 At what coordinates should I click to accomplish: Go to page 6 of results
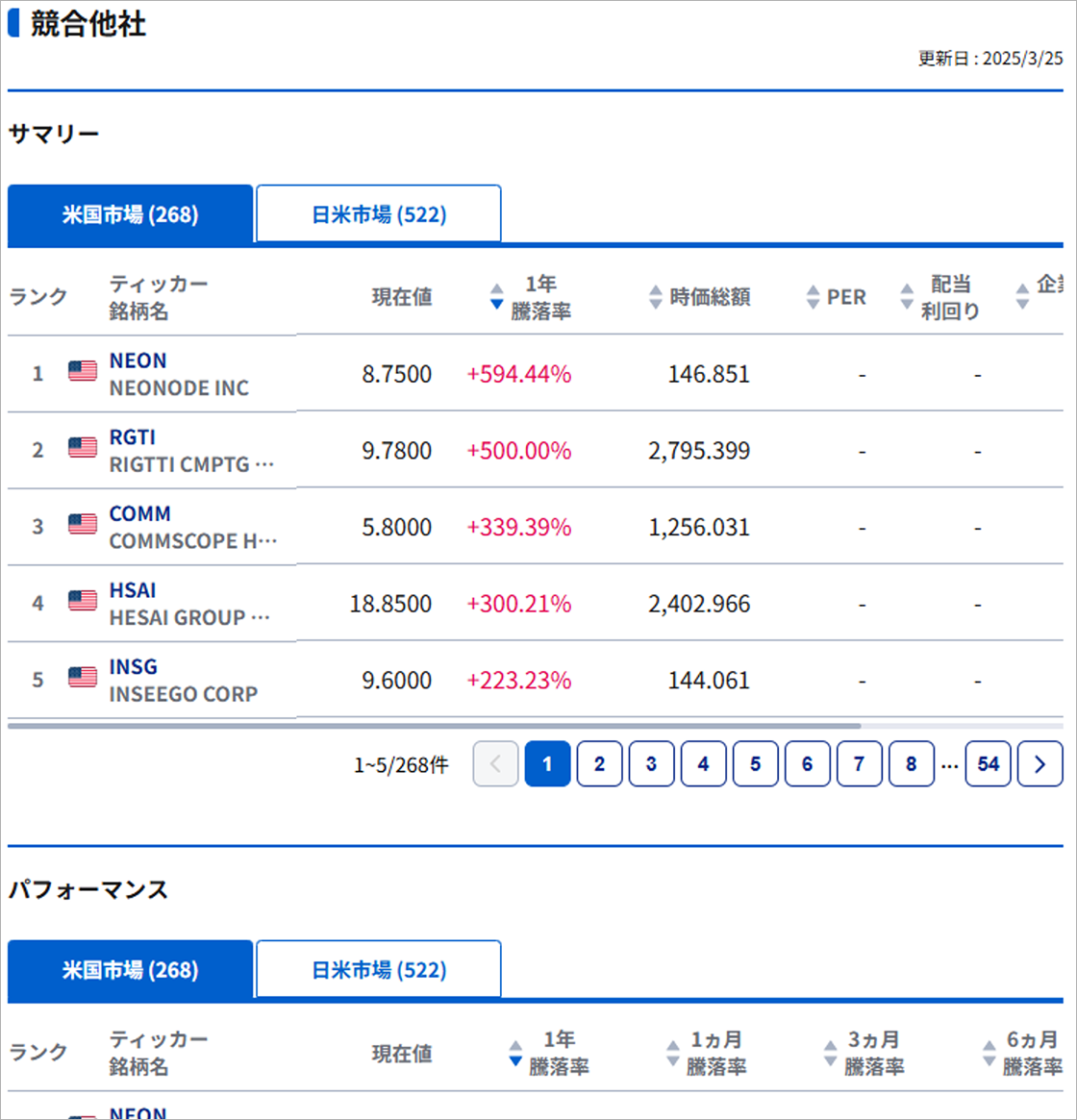pos(808,764)
